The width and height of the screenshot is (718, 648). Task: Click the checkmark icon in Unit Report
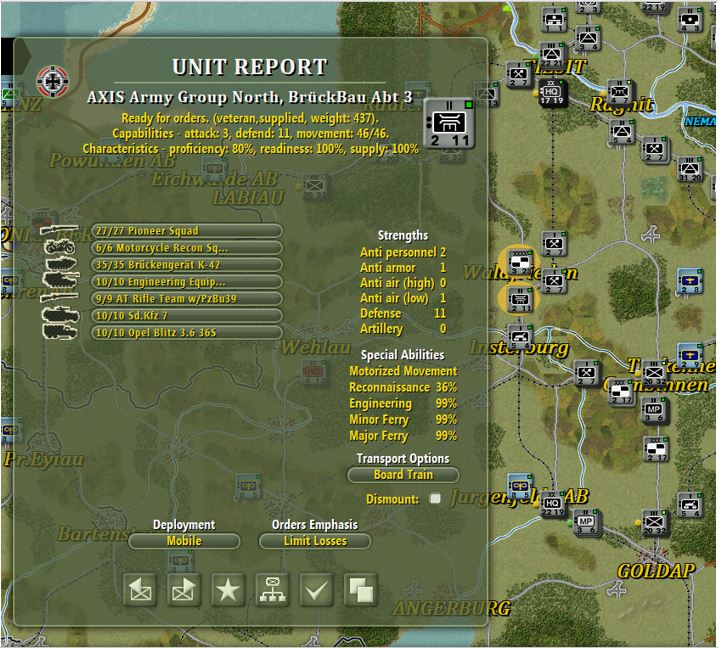316,589
